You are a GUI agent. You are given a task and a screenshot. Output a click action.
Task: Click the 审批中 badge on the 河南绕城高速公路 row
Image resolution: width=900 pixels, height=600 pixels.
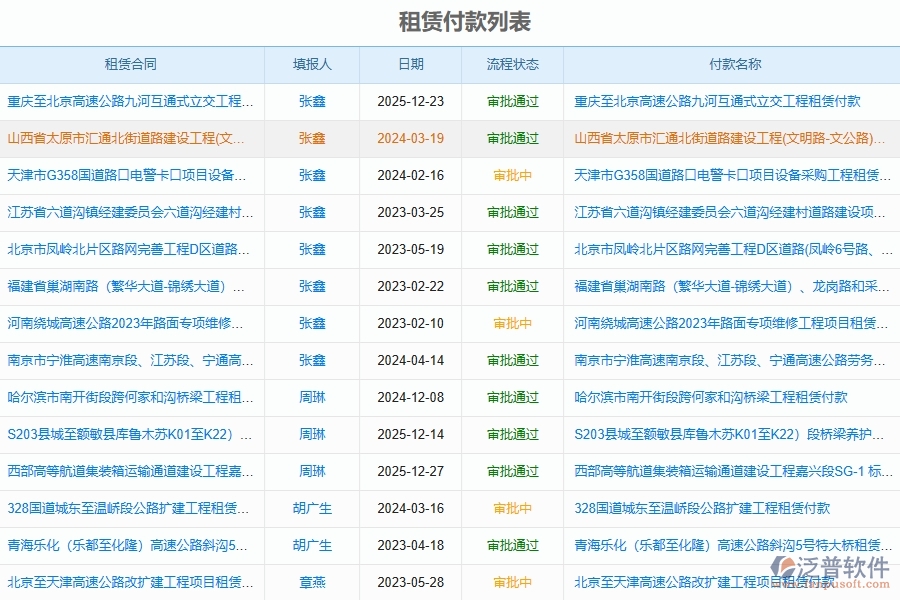point(511,324)
